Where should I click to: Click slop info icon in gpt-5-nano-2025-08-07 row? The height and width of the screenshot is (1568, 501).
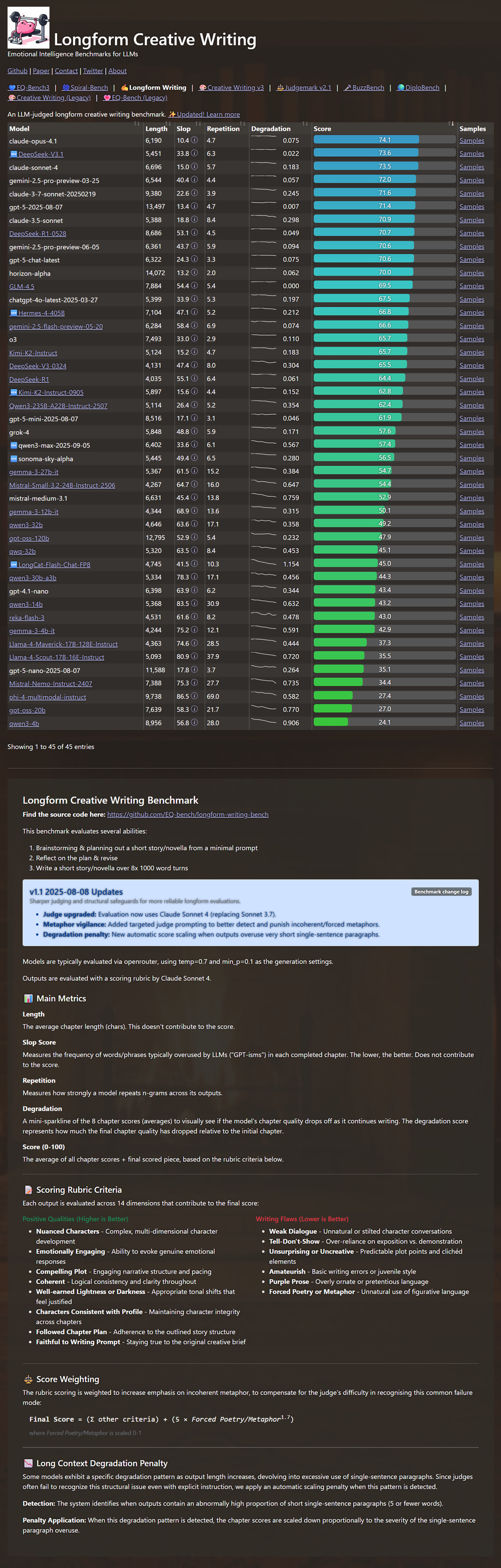(195, 669)
